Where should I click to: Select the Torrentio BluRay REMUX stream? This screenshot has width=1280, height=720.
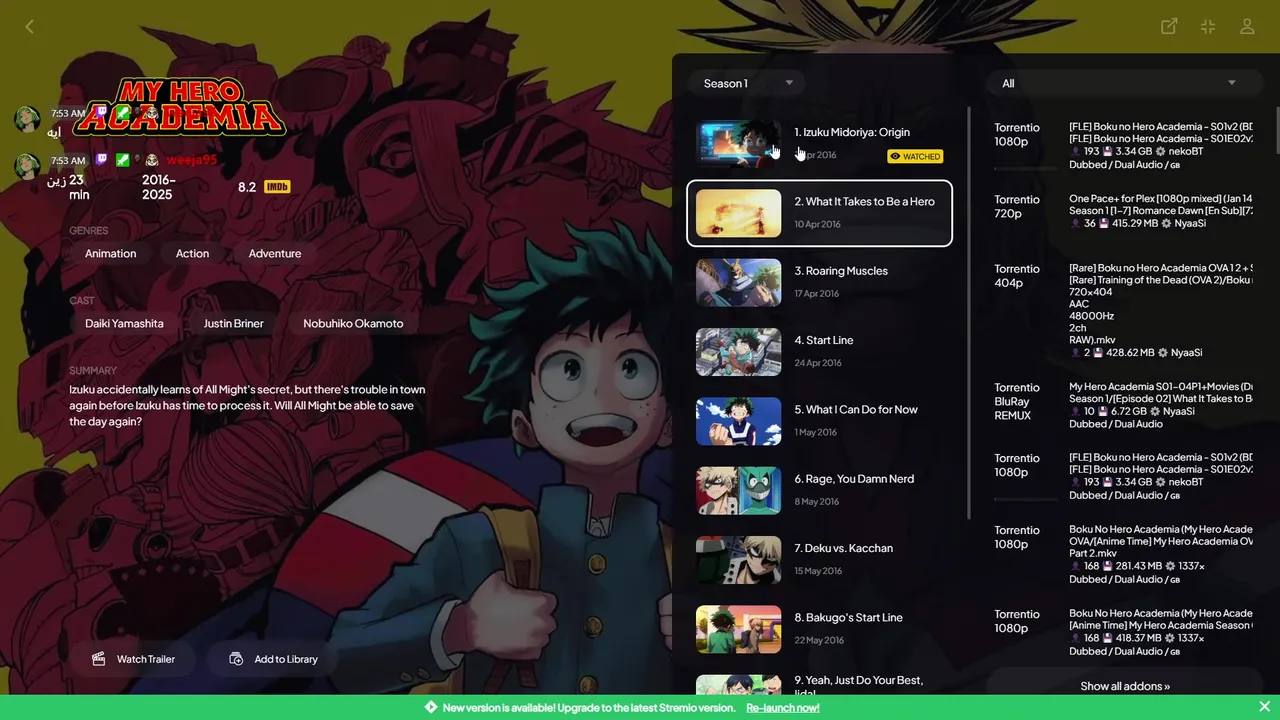point(1125,405)
